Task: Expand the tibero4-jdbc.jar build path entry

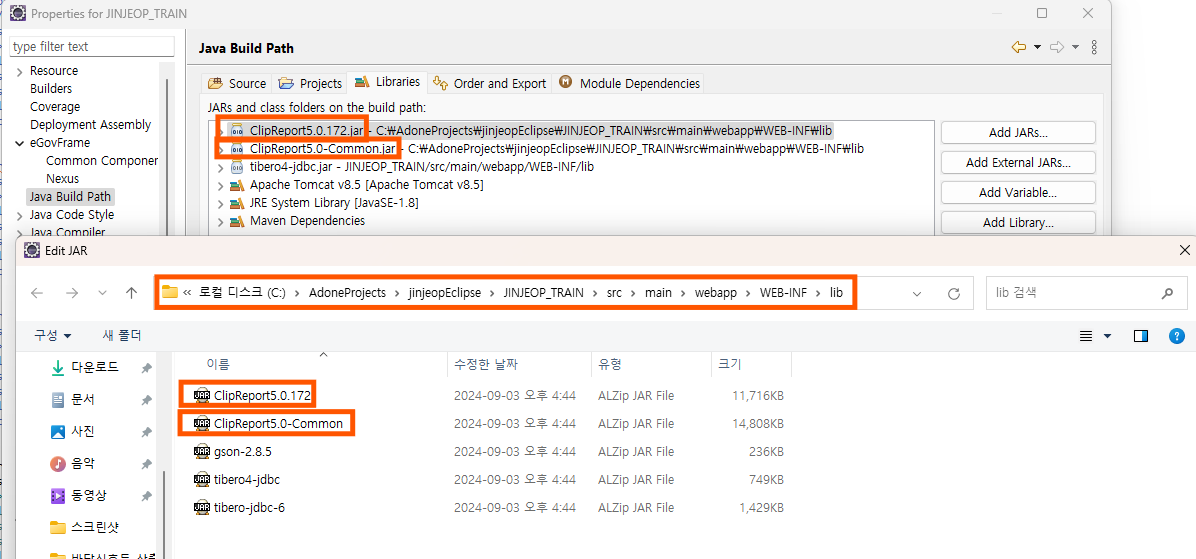Action: click(220, 166)
